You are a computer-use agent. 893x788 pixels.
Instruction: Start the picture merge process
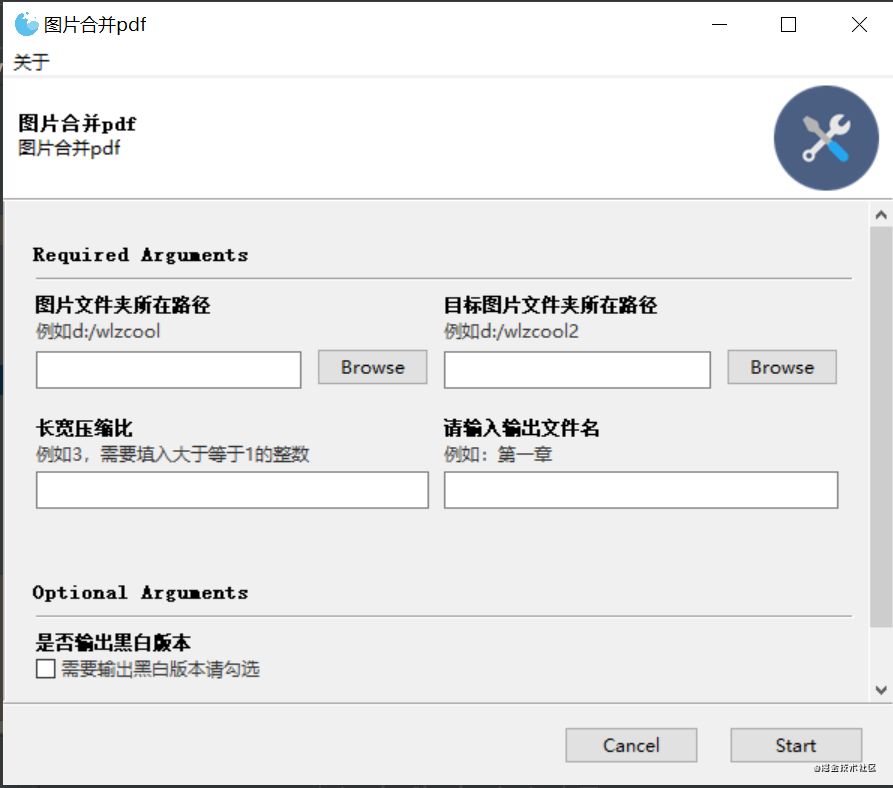click(x=796, y=745)
